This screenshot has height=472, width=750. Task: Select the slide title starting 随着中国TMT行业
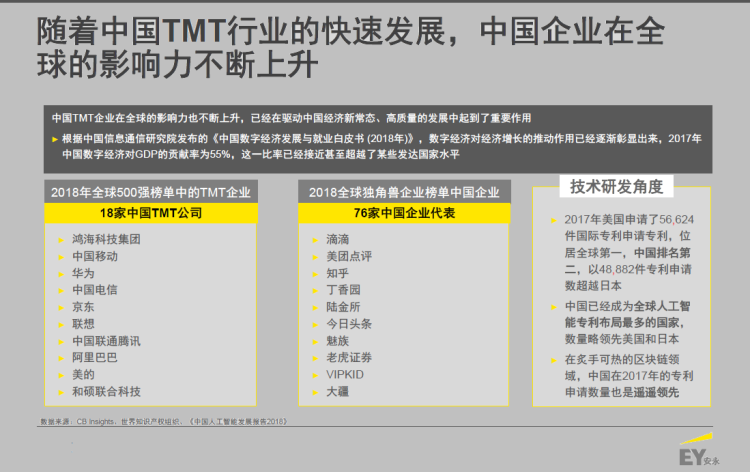(351, 47)
